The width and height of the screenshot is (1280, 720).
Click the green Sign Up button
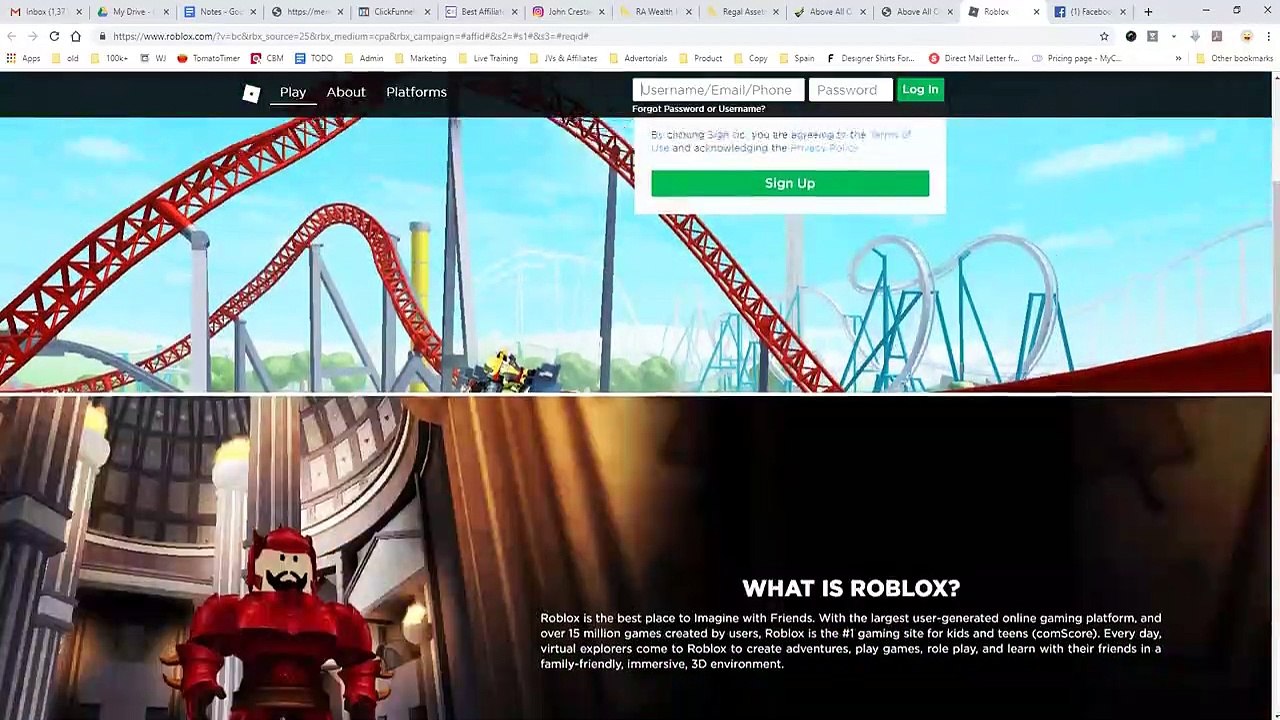[790, 183]
